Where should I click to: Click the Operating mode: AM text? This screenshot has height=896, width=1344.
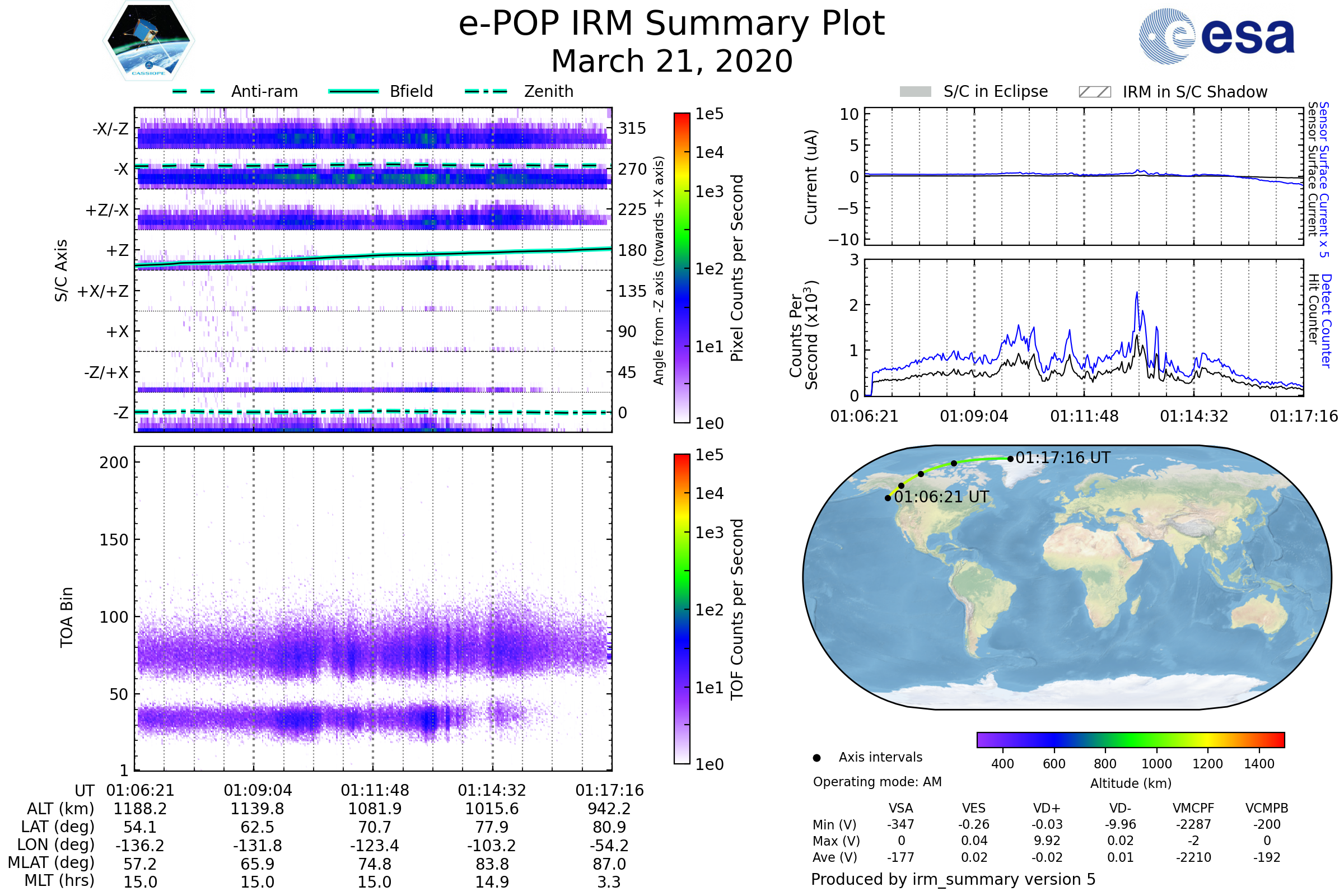click(877, 782)
